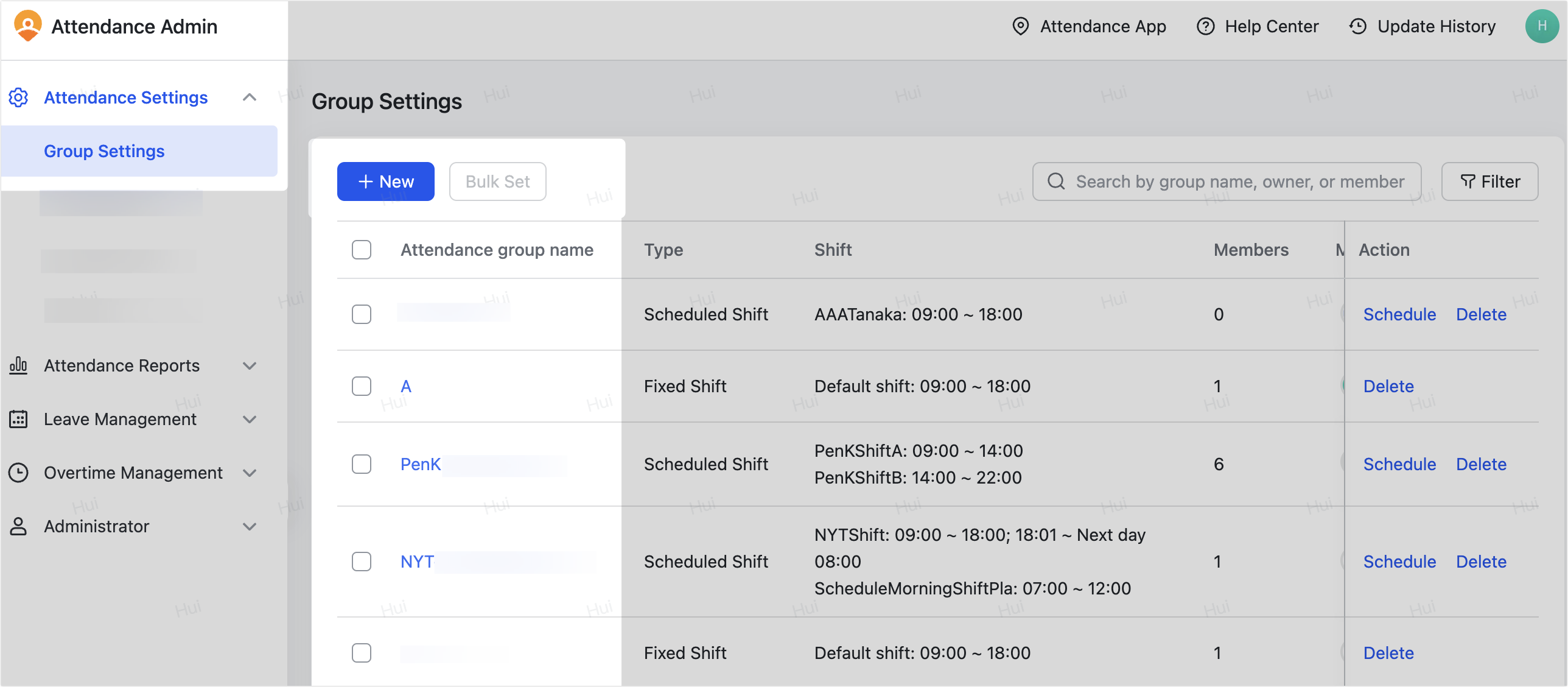Click the Attendance Admin logo icon
1568x687 pixels.
[x=28, y=26]
